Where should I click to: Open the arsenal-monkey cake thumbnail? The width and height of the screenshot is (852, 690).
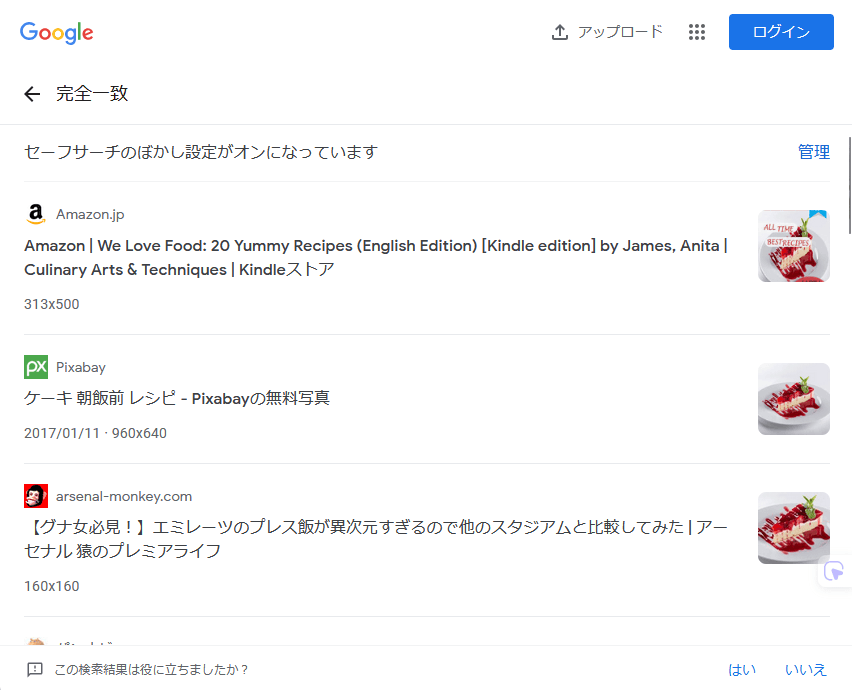[x=794, y=528]
